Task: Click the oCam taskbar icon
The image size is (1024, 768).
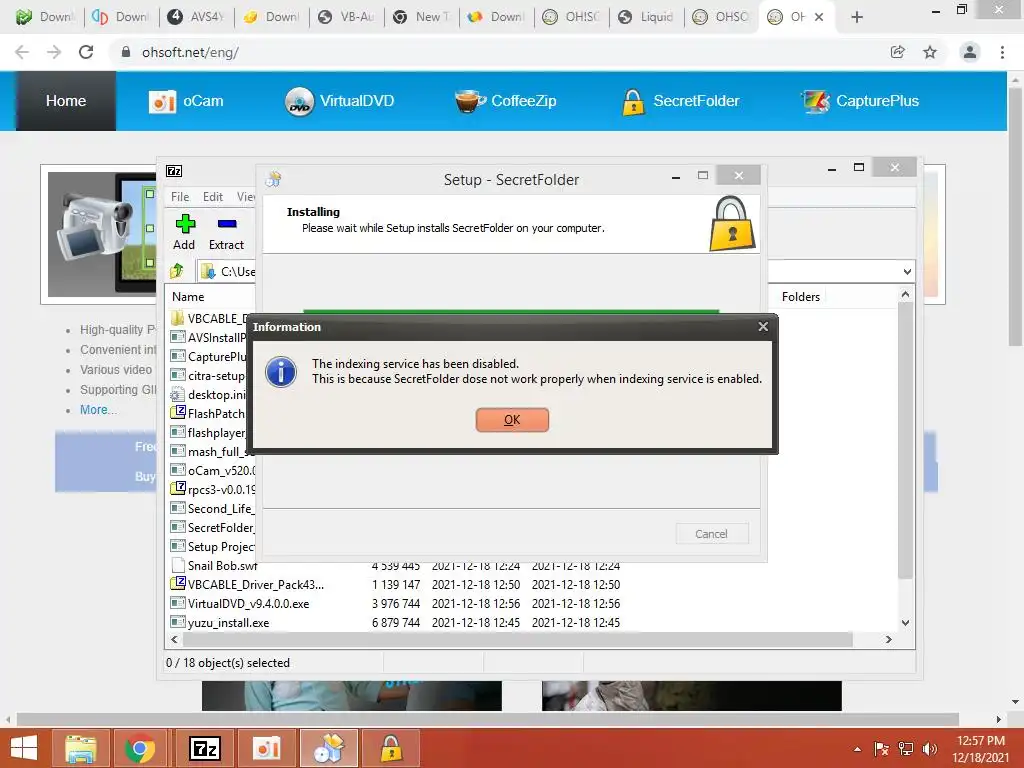Action: [266, 748]
